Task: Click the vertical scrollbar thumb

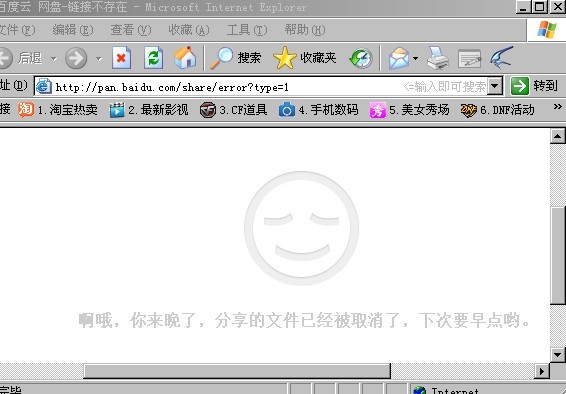Action: click(x=558, y=256)
